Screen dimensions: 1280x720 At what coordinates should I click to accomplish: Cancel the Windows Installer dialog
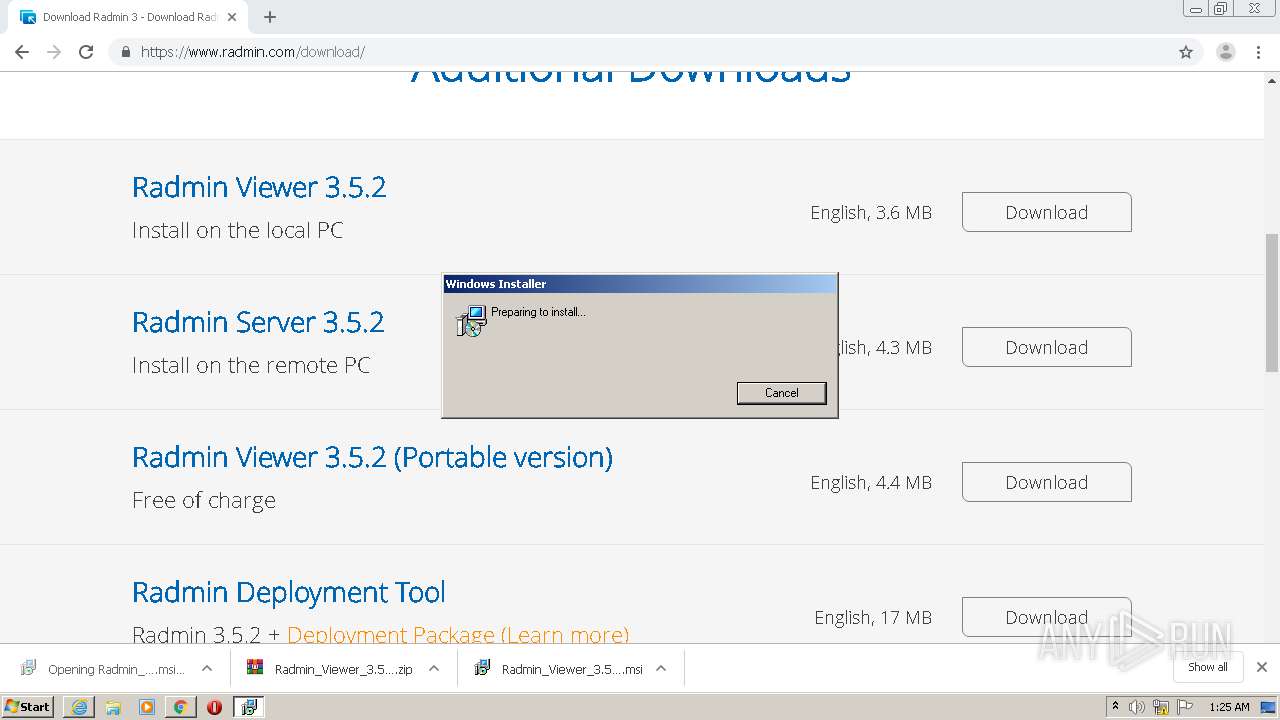coord(781,393)
